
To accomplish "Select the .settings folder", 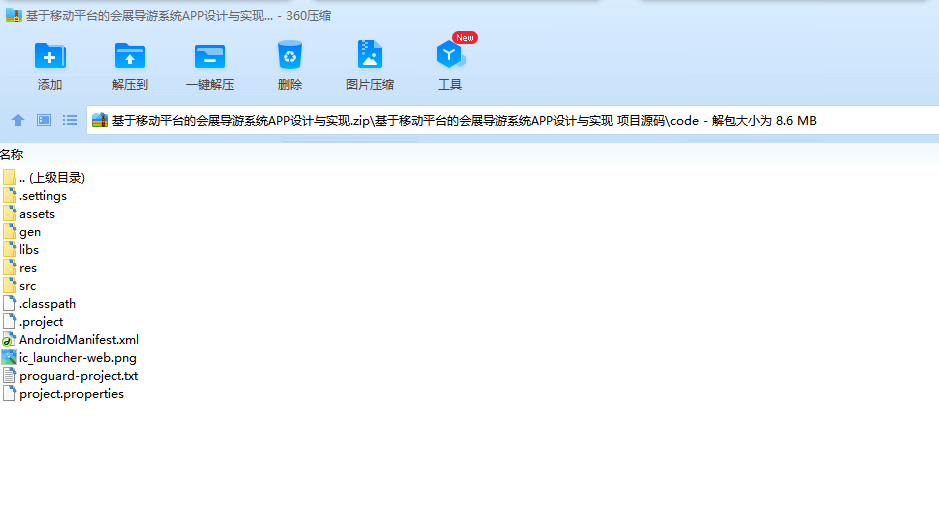I will (x=35, y=196).
